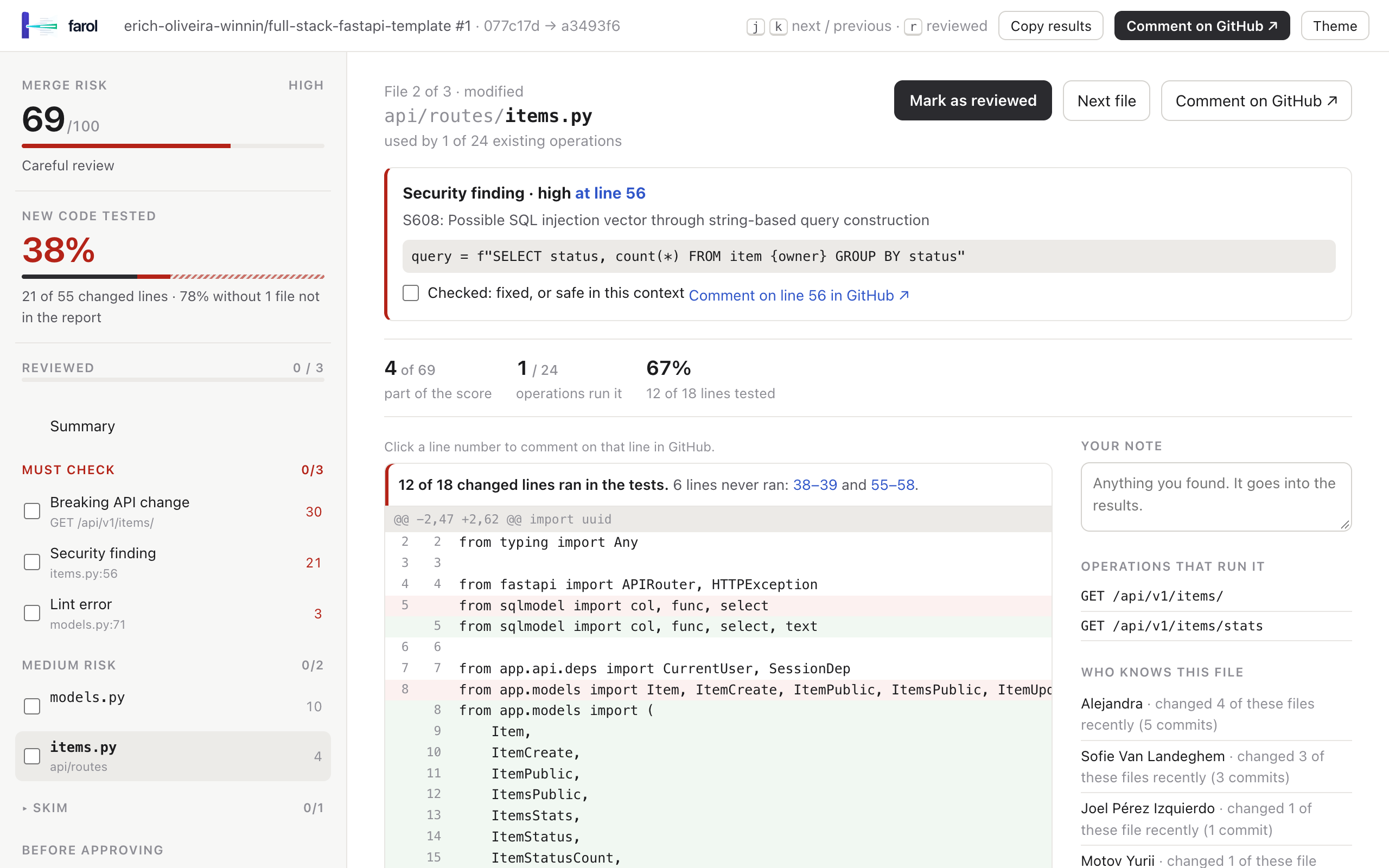This screenshot has height=868, width=1389.
Task: Check the Lint error models.py:71 checkbox
Action: click(32, 613)
